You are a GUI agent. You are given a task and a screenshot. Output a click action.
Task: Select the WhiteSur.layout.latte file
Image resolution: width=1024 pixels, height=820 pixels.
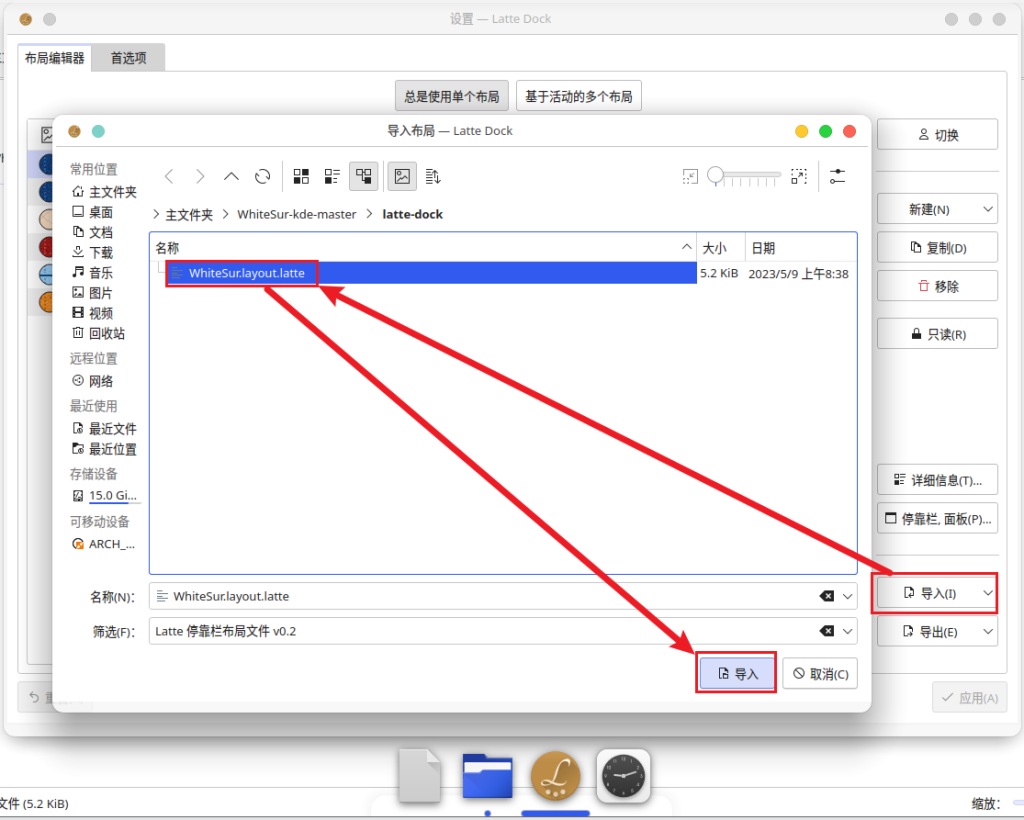click(246, 273)
